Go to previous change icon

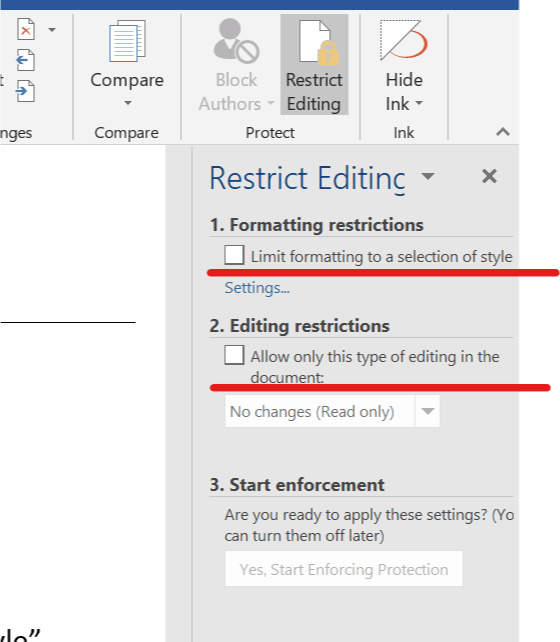[25, 60]
